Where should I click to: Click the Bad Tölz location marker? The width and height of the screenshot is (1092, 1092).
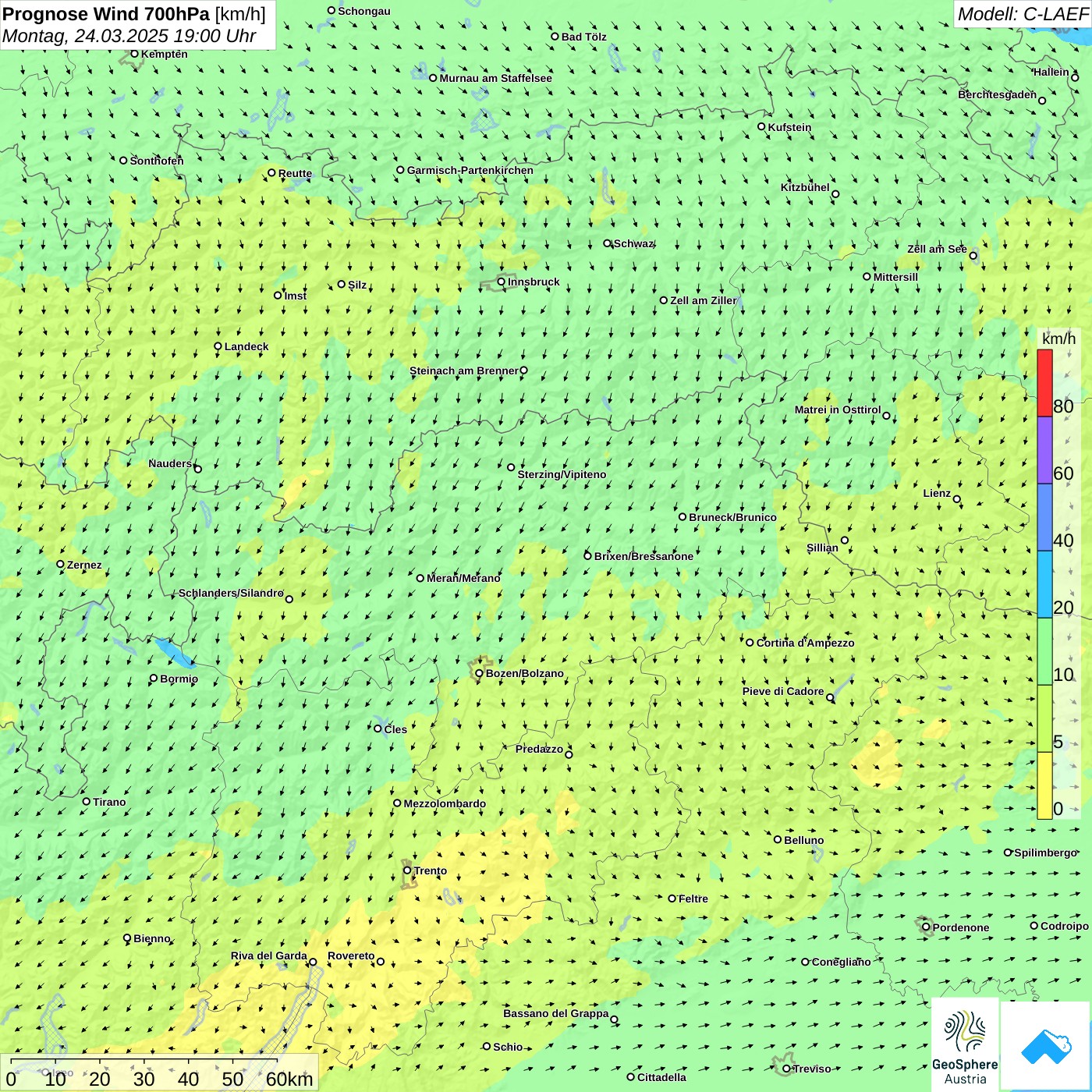[x=555, y=37]
